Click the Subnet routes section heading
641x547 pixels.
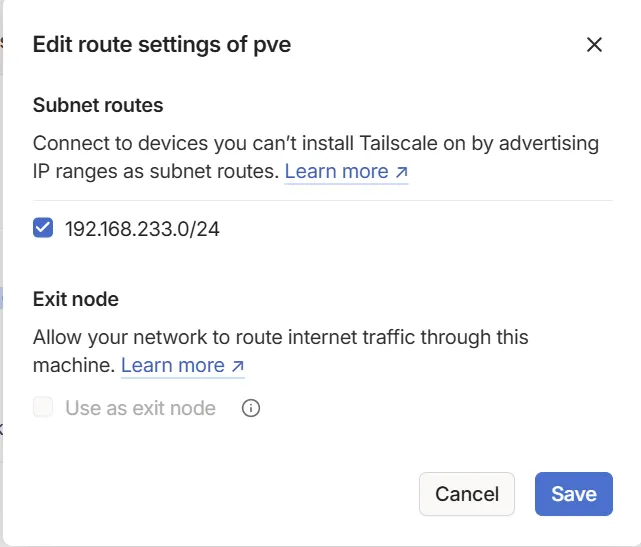[x=98, y=105]
